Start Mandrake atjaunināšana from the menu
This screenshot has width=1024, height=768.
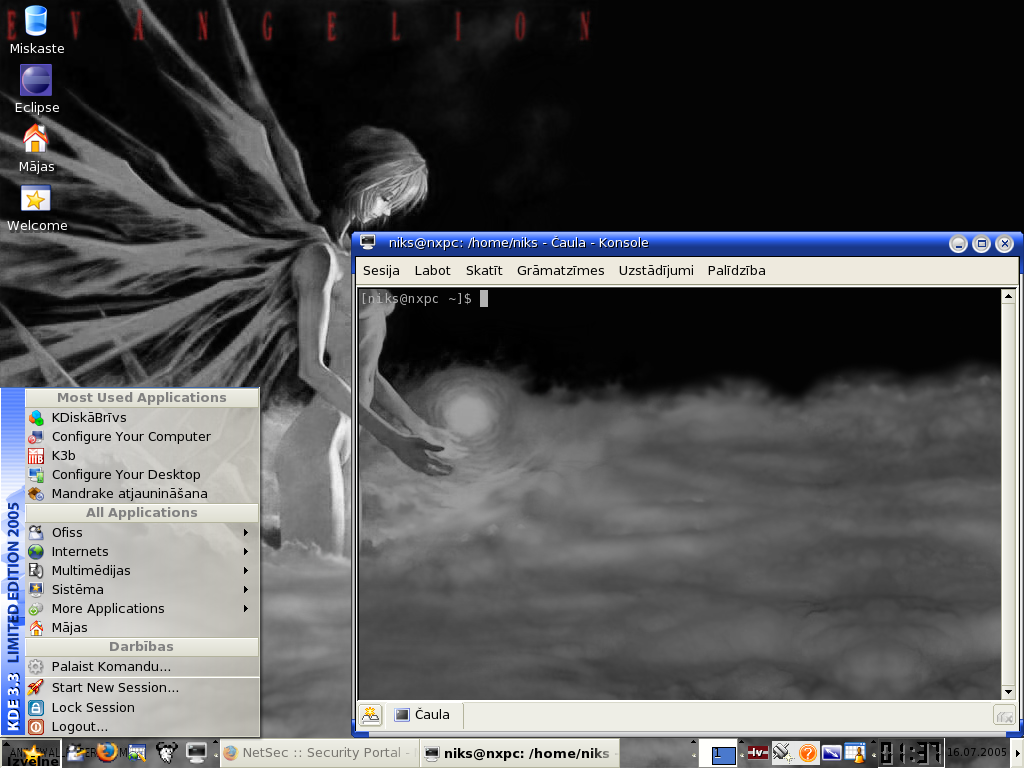[x=142, y=493]
